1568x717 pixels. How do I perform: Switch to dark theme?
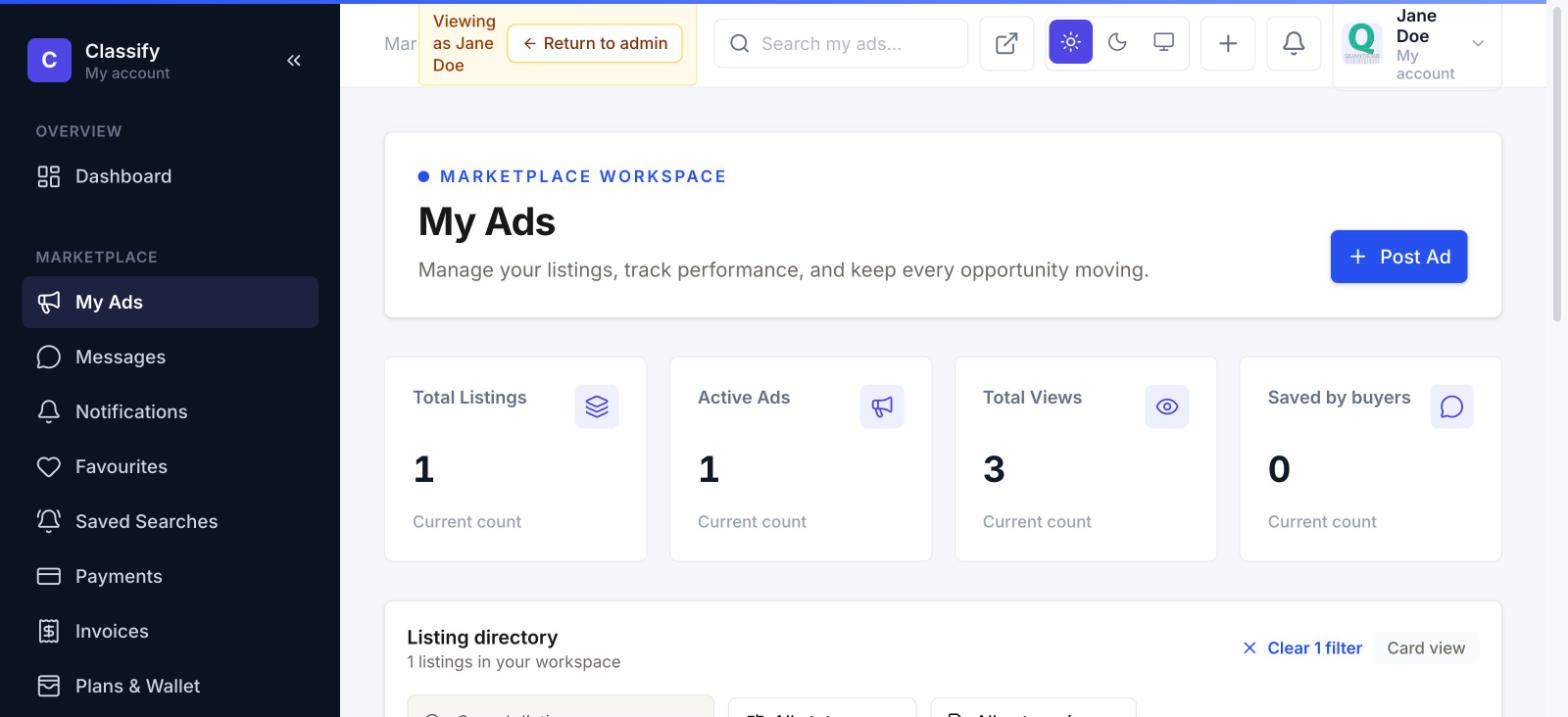pos(1118,42)
